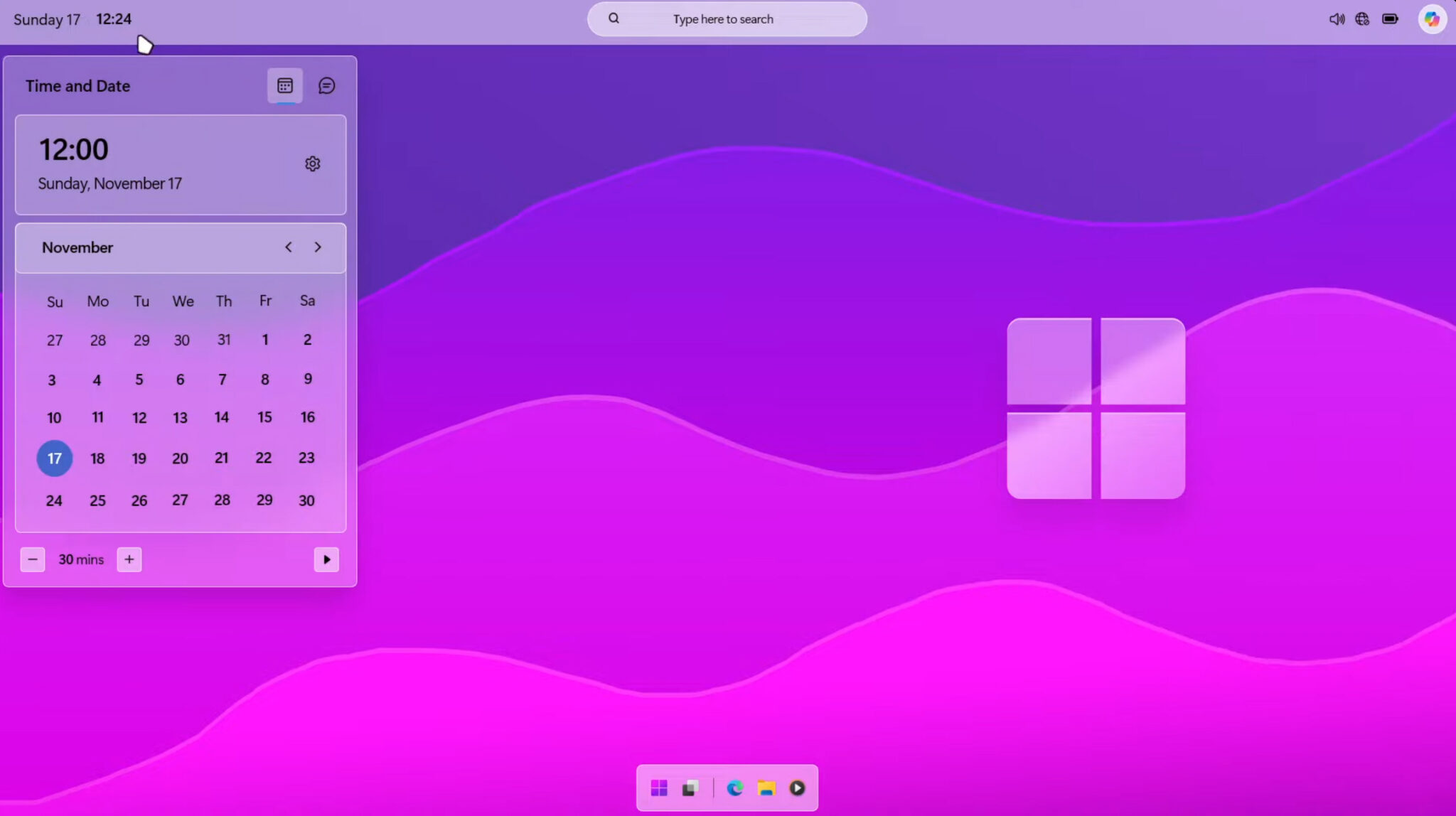Click the network globe icon
The width and height of the screenshot is (1456, 816).
click(x=1362, y=19)
